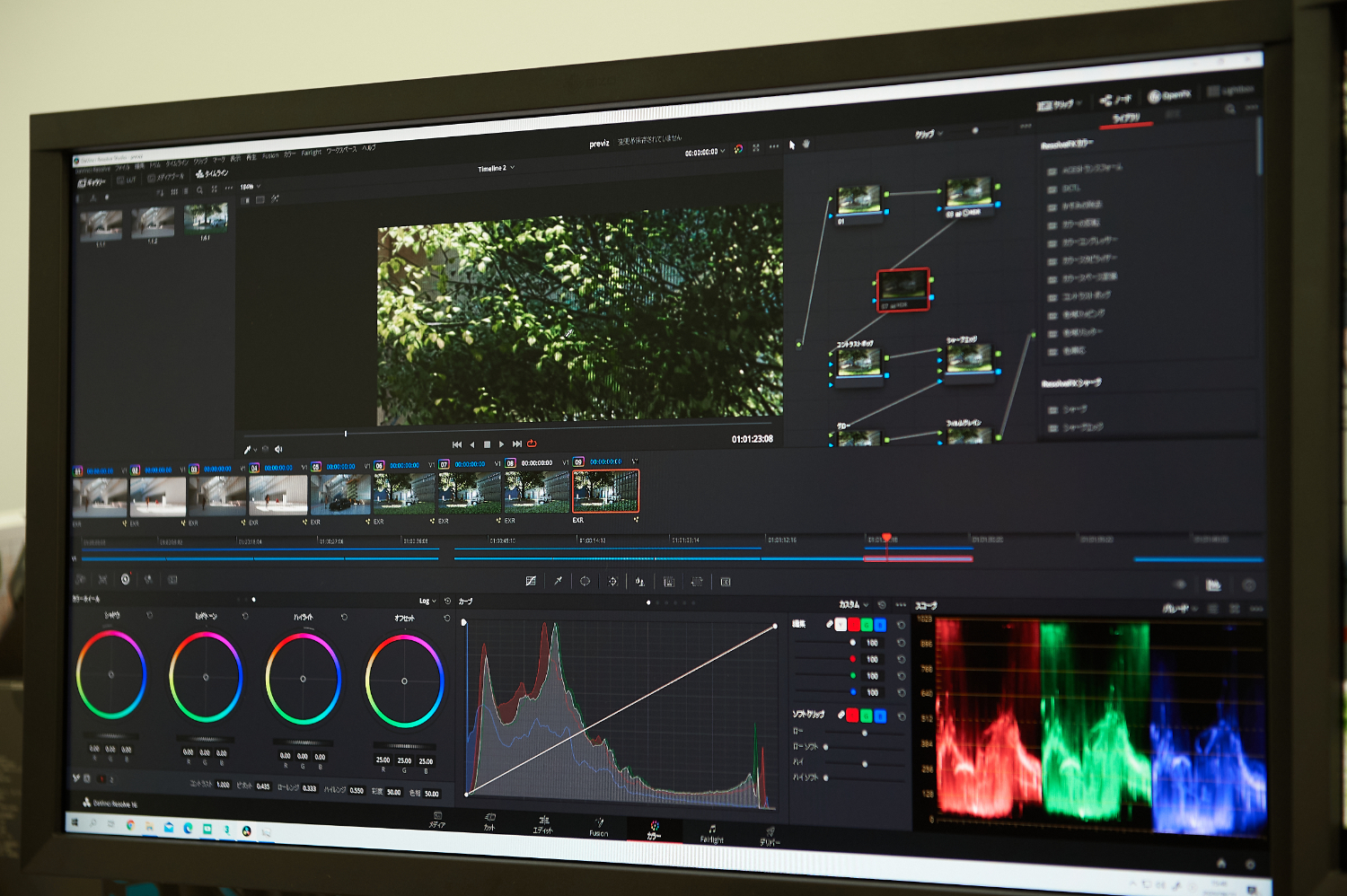Image resolution: width=1347 pixels, height=896 pixels.
Task: Open the ヘルプ (Help) menu
Action: [x=369, y=148]
